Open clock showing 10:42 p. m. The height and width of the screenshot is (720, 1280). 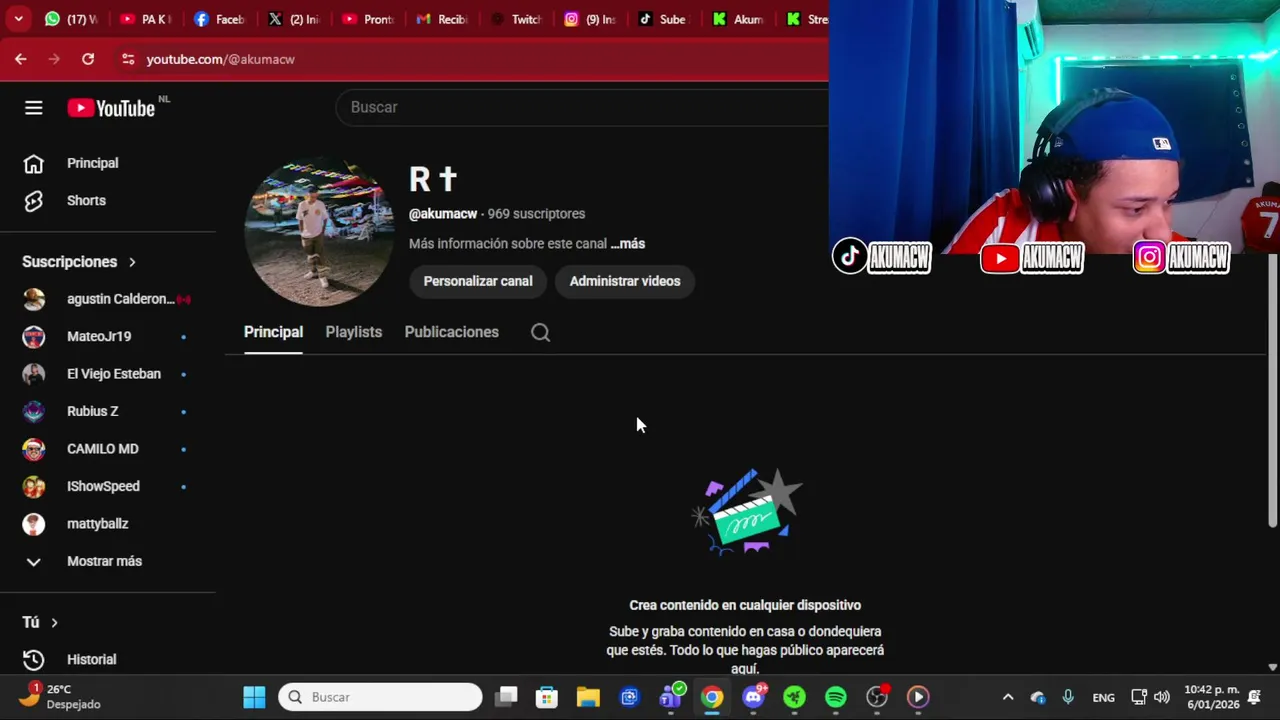coord(1211,697)
